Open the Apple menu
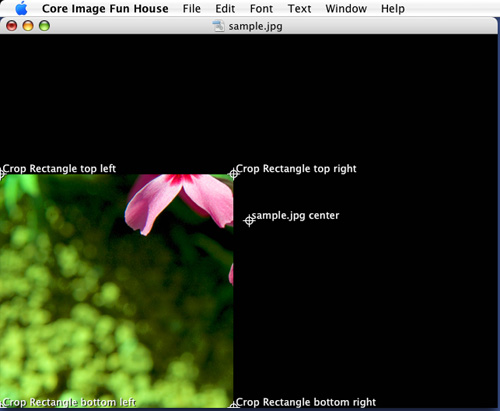This screenshot has width=500, height=411. tap(22, 8)
